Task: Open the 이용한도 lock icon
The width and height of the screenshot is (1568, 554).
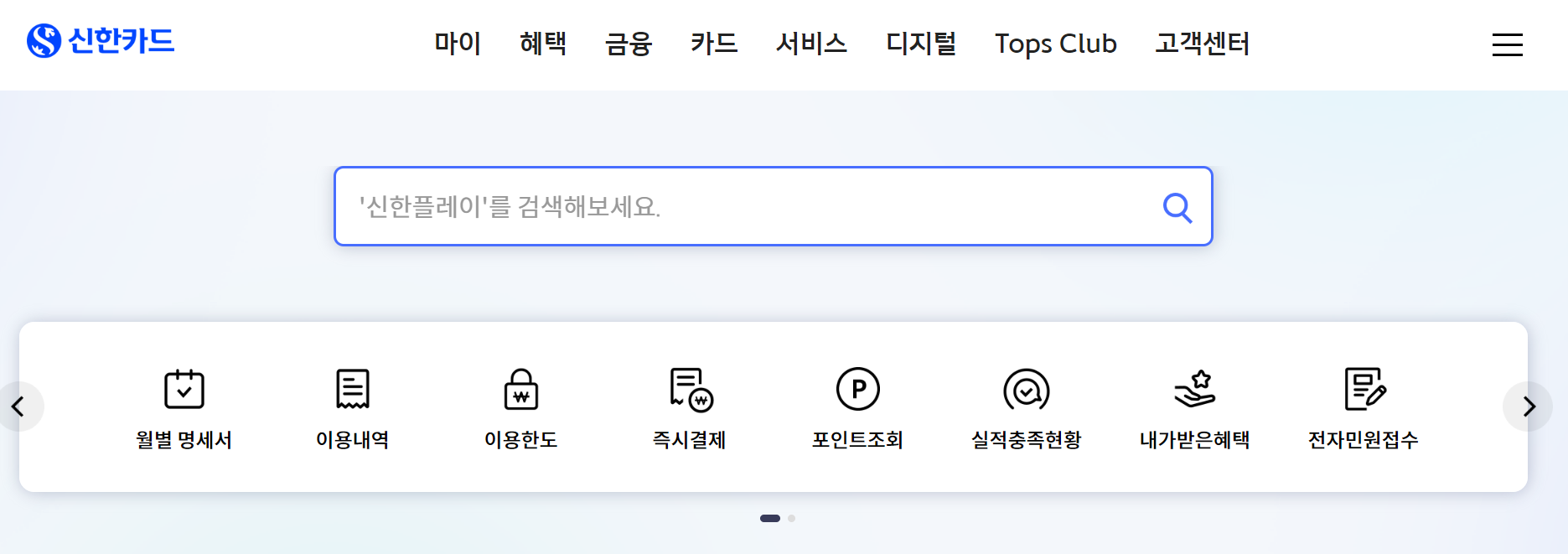Action: click(x=521, y=389)
